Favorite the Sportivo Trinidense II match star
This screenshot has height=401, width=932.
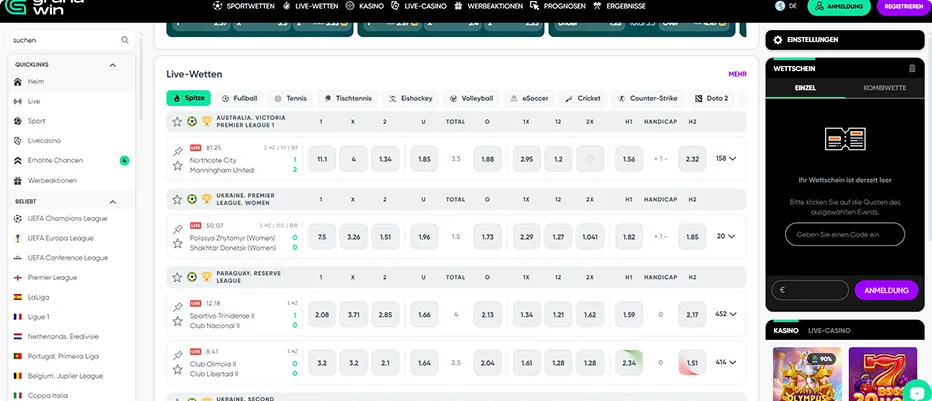[x=177, y=321]
